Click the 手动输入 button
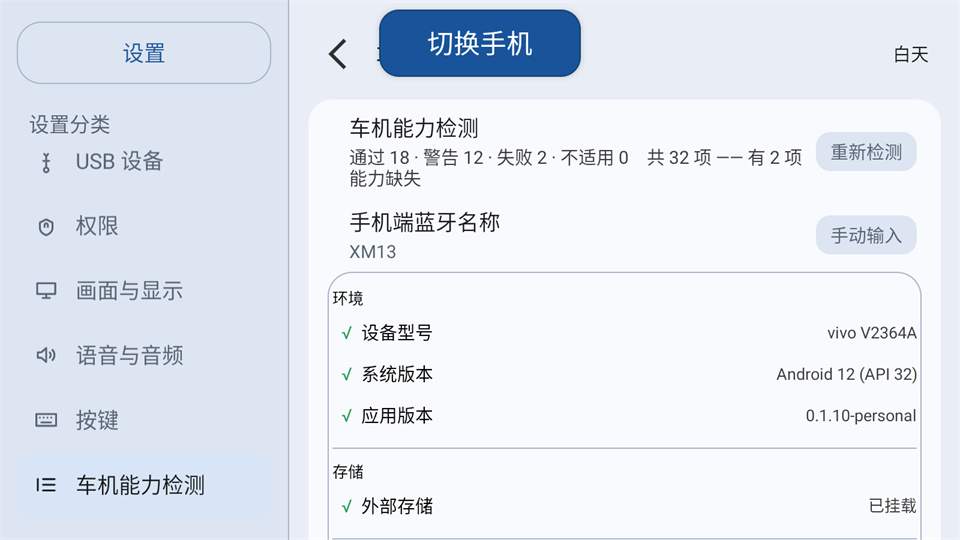960x540 pixels. click(x=866, y=235)
